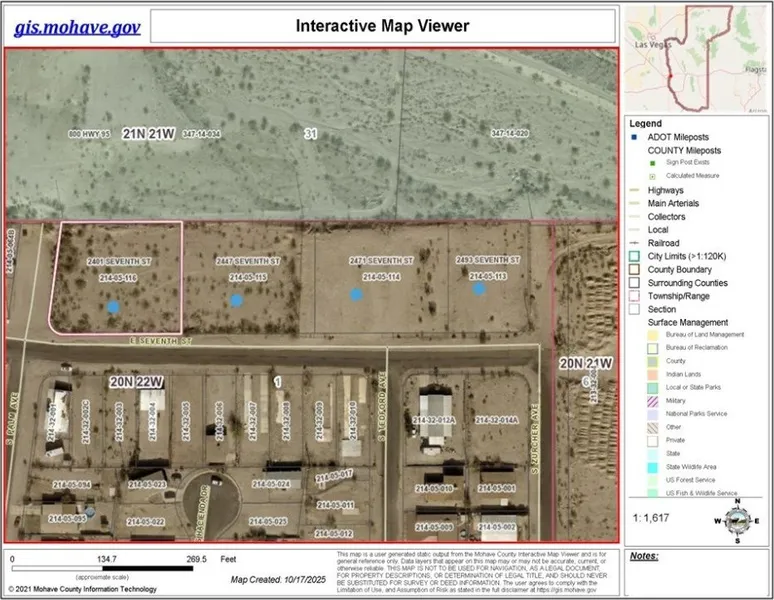Click the City Limits legend box
774x600 pixels.
point(634,256)
